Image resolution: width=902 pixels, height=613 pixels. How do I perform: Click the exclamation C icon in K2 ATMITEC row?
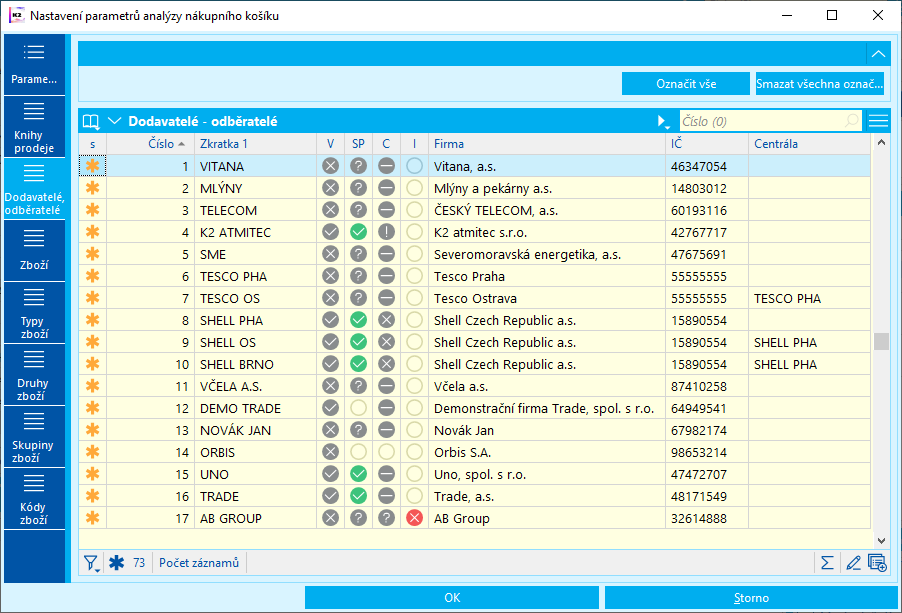click(x=387, y=232)
